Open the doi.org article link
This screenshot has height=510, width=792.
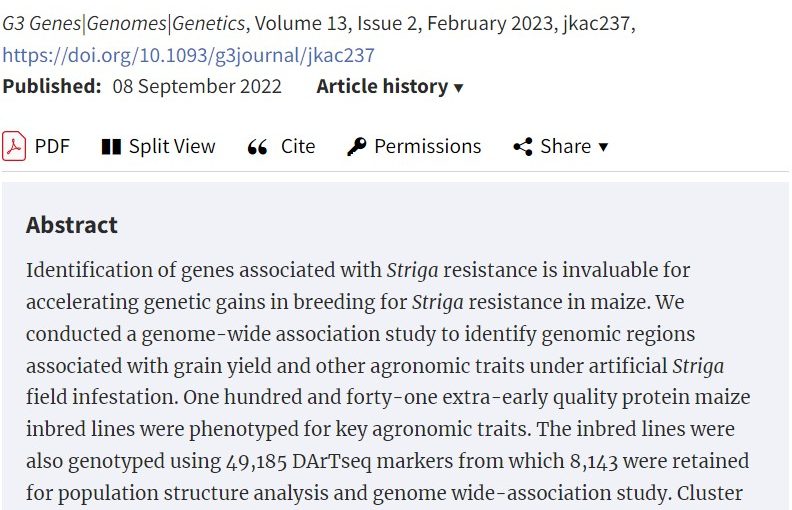[x=189, y=54]
